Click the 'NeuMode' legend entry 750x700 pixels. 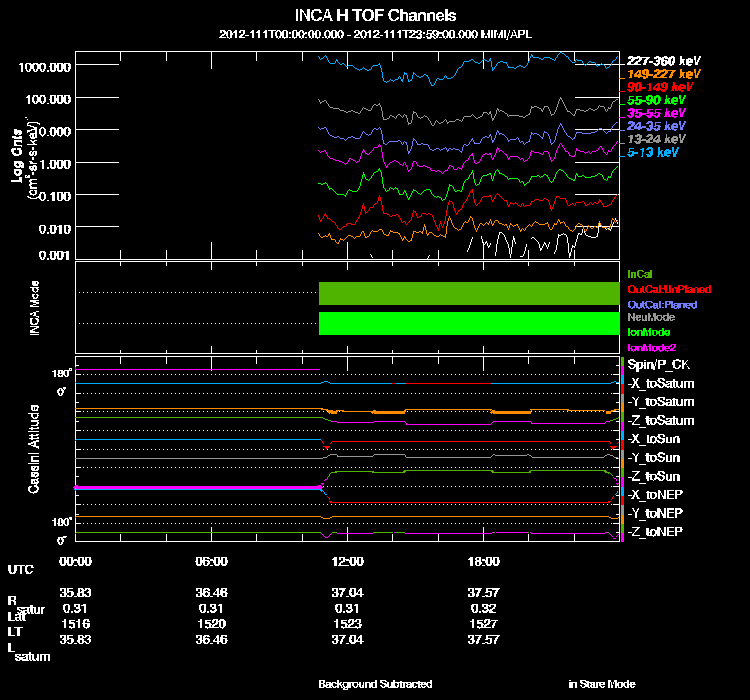coord(651,317)
